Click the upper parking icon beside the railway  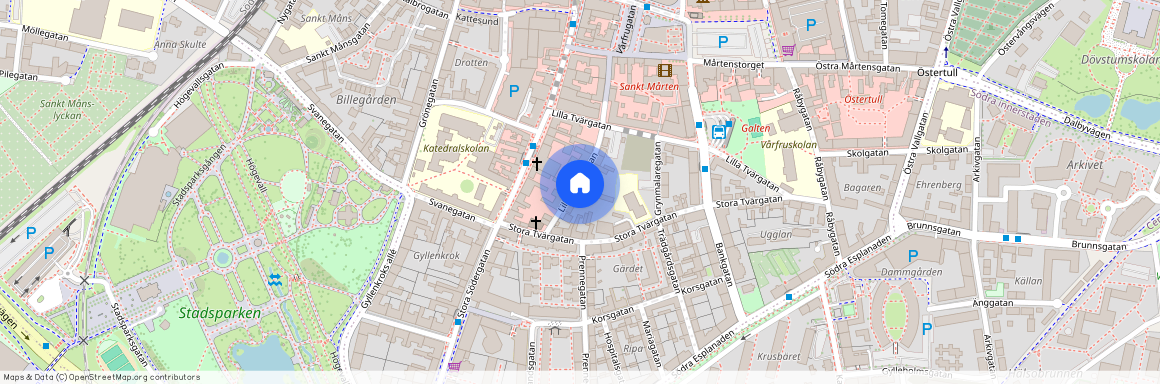[31, 233]
